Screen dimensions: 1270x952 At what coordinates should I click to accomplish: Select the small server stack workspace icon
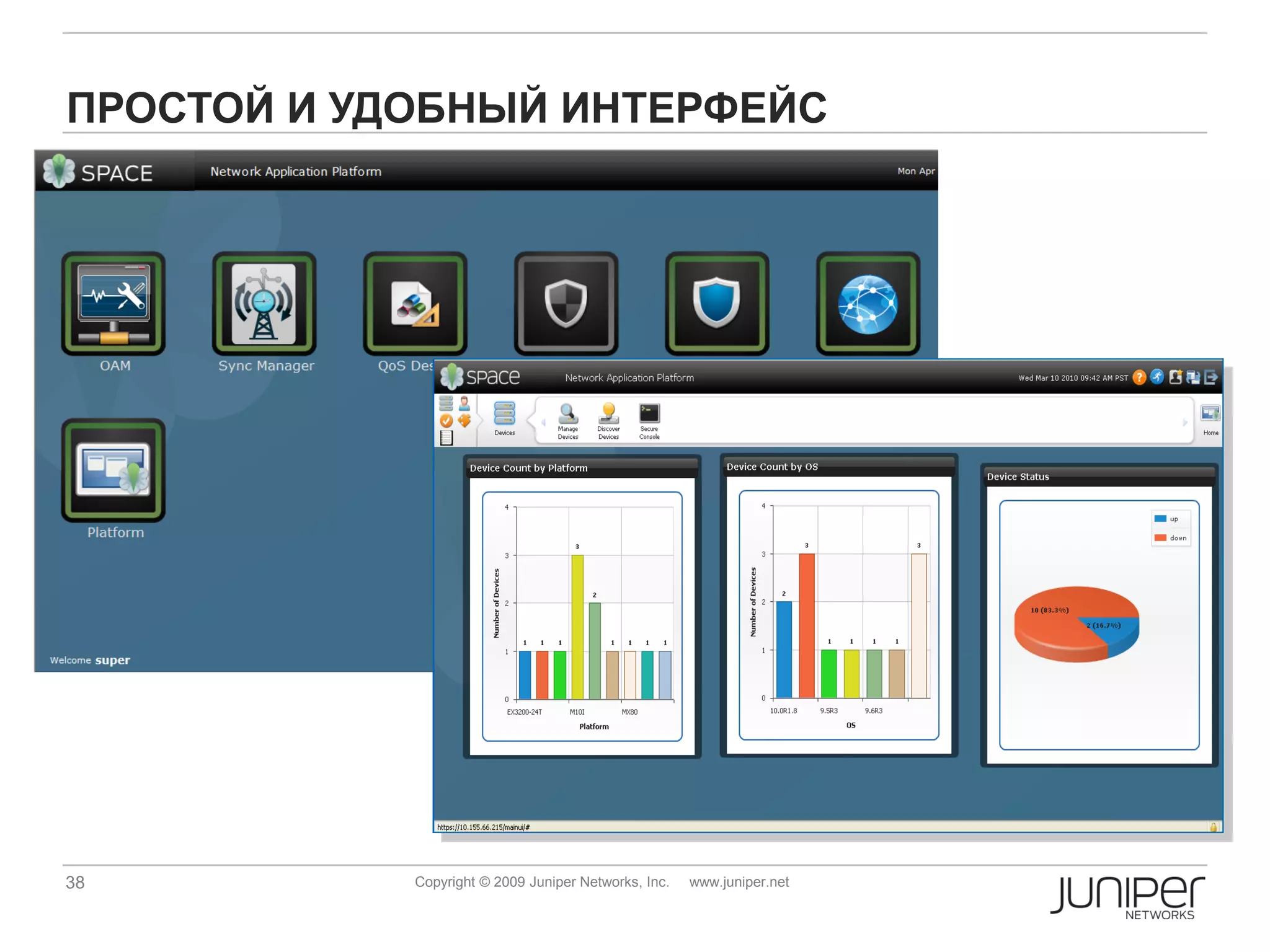click(446, 404)
